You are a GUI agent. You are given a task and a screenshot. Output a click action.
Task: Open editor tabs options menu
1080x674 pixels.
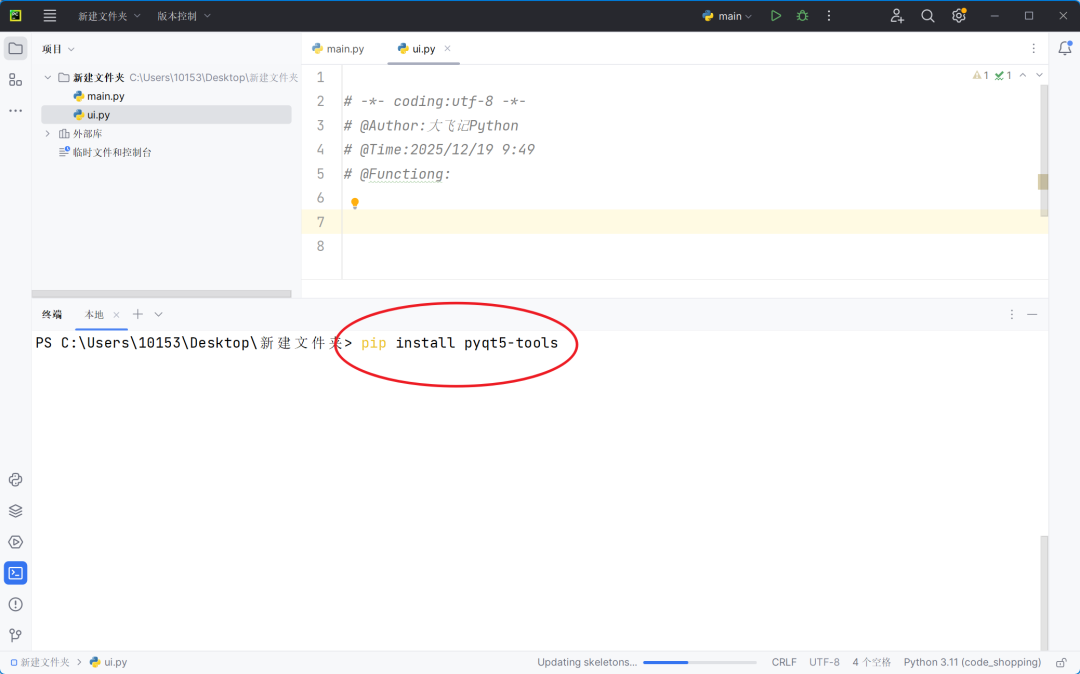tap(1033, 48)
